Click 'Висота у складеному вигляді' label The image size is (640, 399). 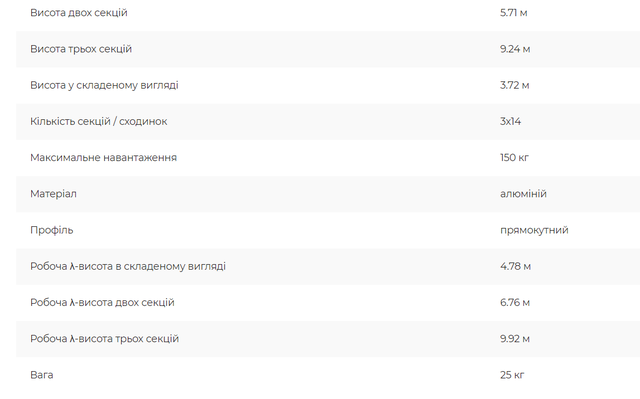pyautogui.click(x=104, y=85)
